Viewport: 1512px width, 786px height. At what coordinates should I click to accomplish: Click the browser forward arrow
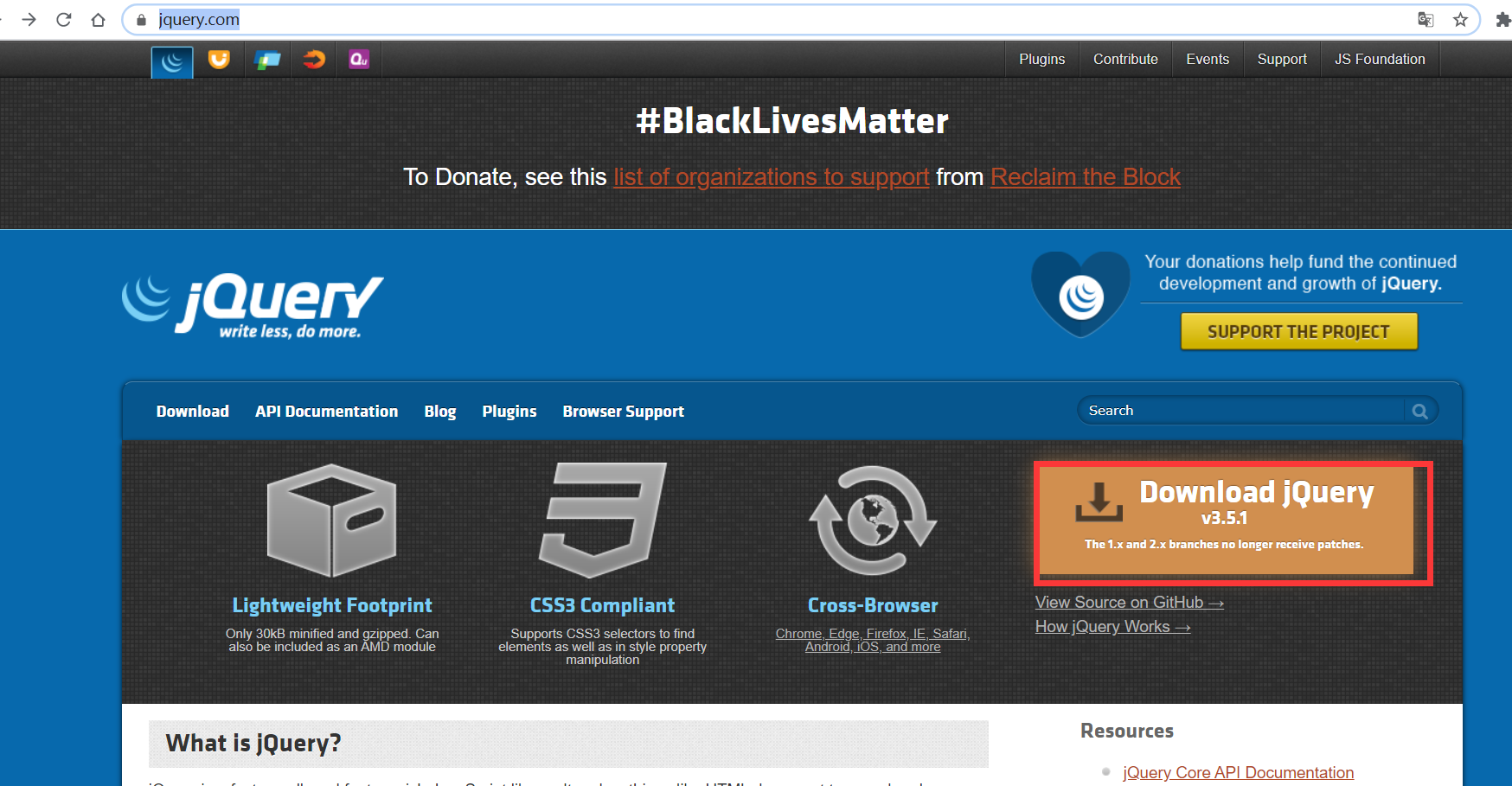click(29, 19)
